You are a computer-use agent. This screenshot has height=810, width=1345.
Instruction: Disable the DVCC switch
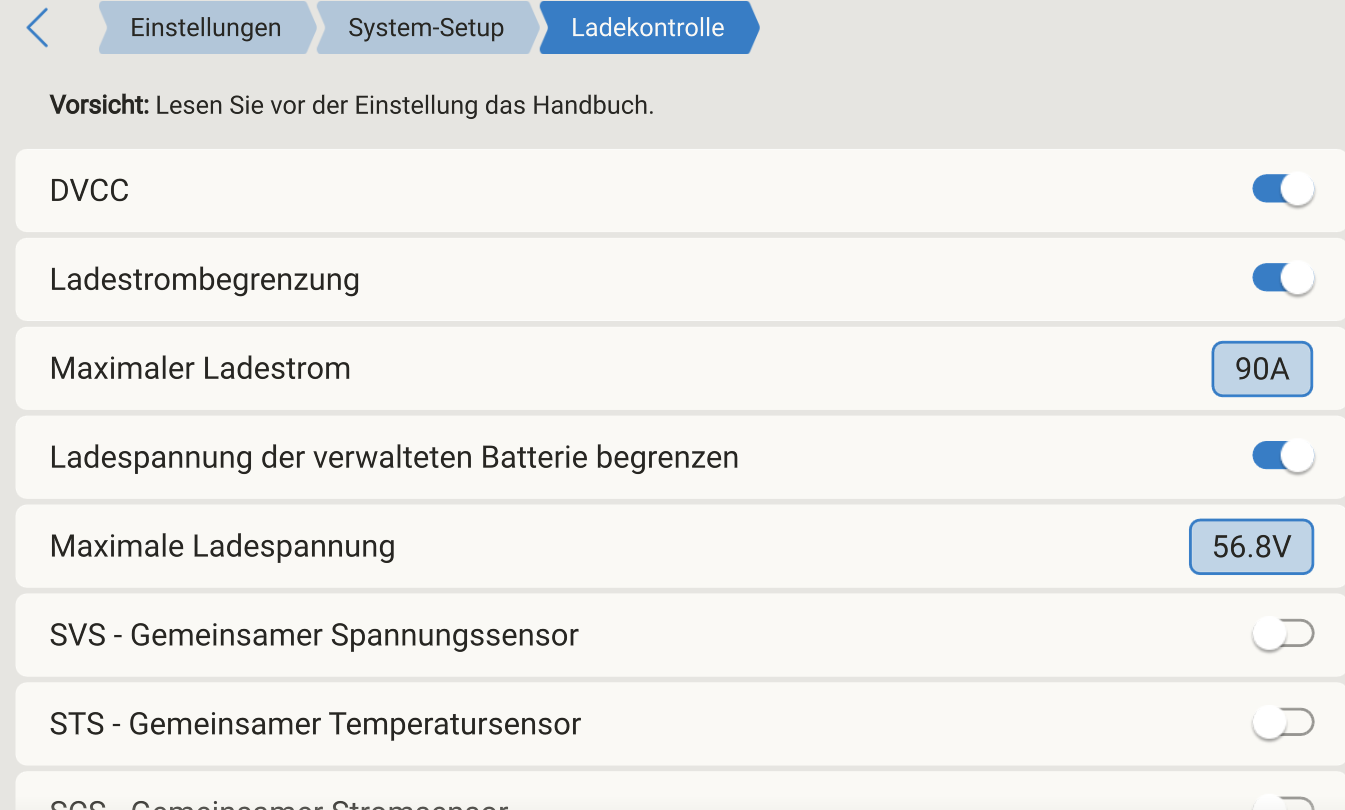1282,190
